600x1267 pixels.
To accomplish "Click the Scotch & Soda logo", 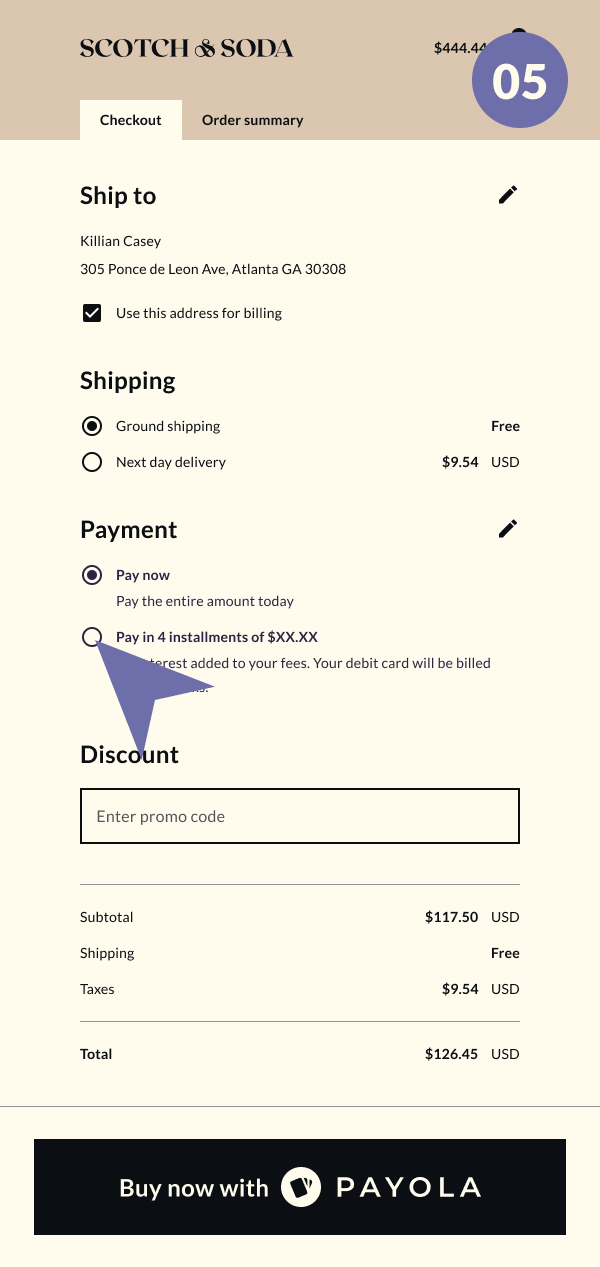I will pyautogui.click(x=186, y=48).
